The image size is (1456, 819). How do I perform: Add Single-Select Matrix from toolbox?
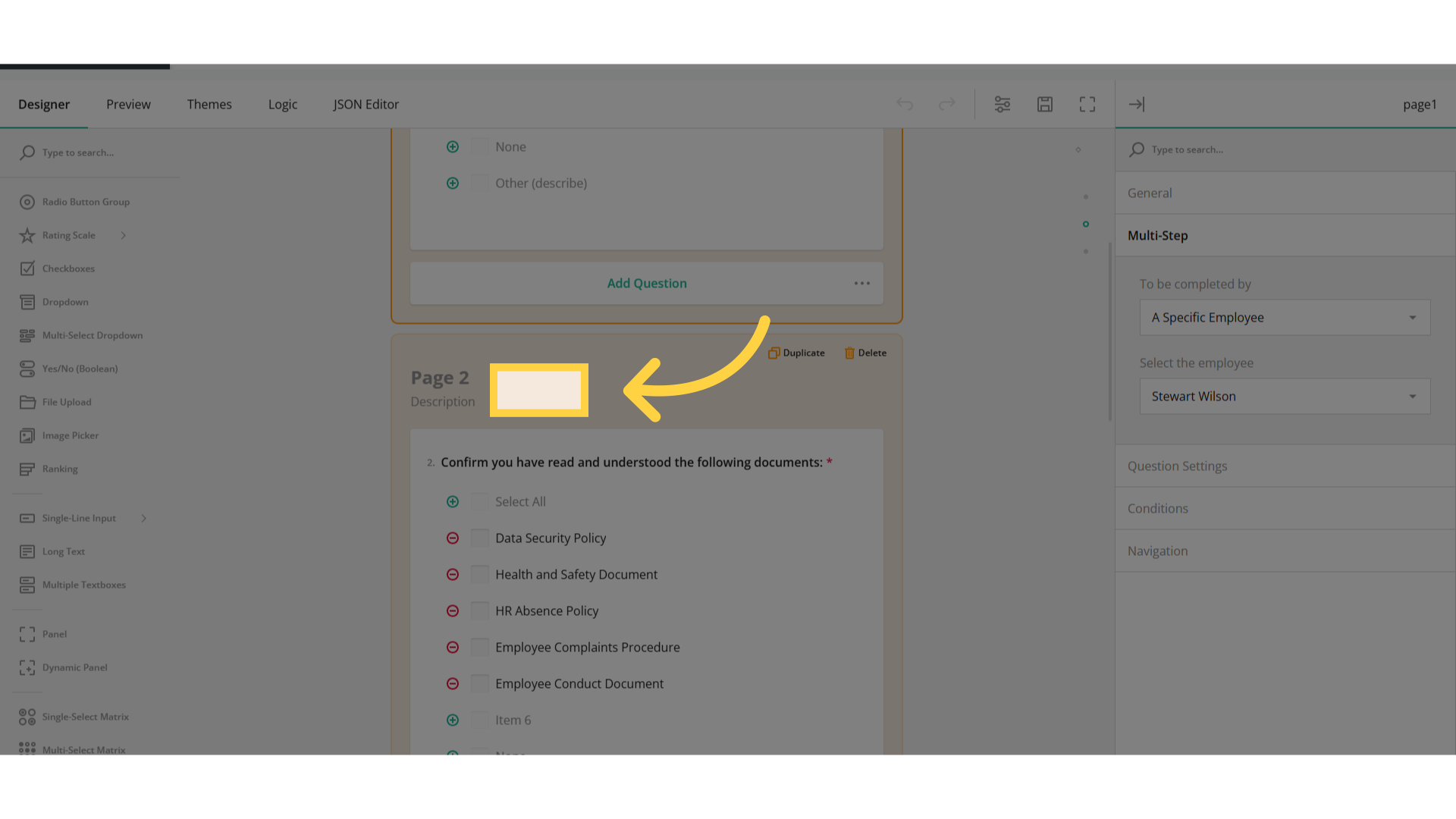pyautogui.click(x=74, y=717)
